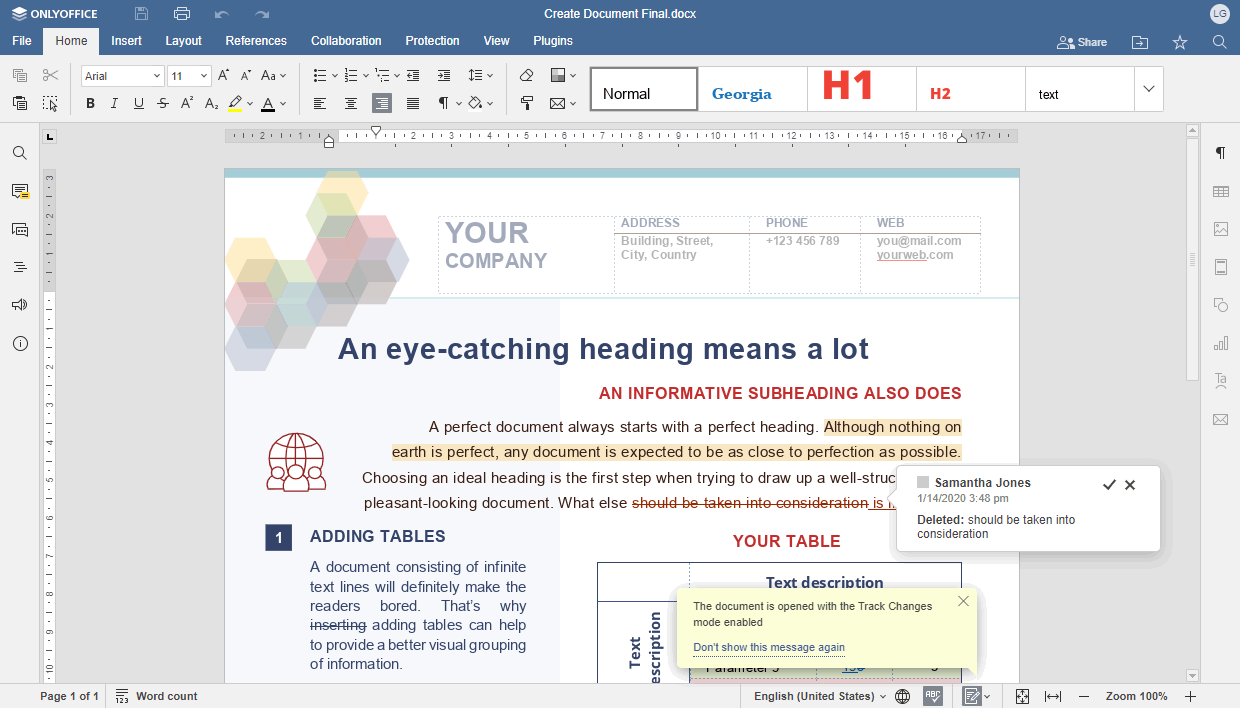The width and height of the screenshot is (1240, 708).
Task: Click the Print icon in title bar
Action: point(181,14)
